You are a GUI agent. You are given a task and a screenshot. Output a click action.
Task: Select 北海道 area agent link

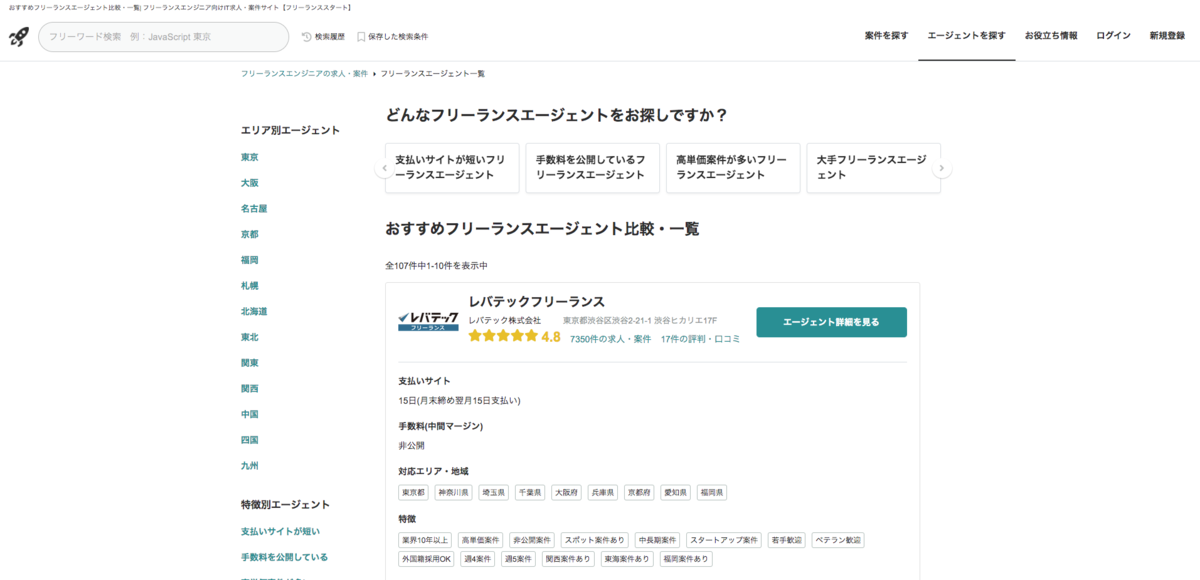pos(254,311)
